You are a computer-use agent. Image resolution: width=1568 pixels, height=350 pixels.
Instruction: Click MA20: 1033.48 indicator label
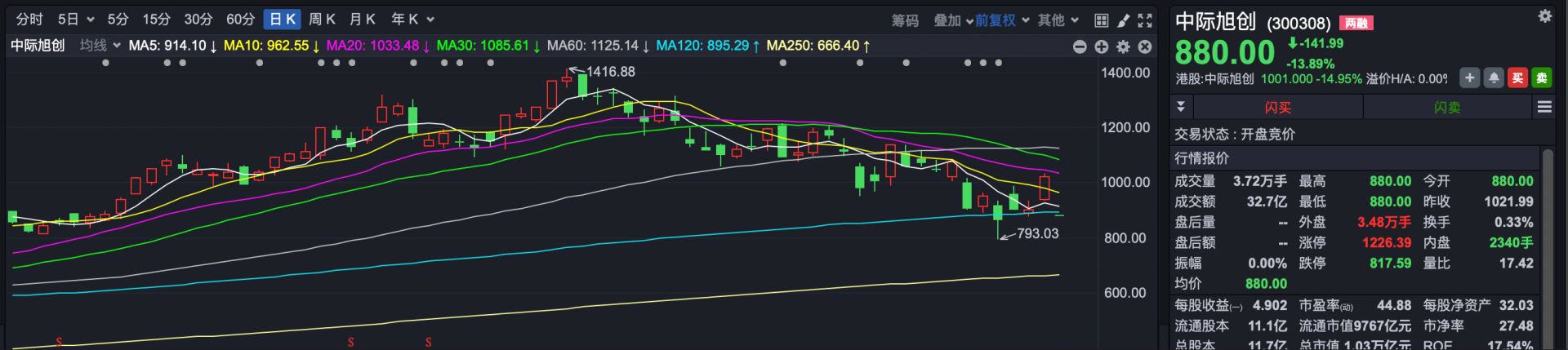click(x=378, y=46)
